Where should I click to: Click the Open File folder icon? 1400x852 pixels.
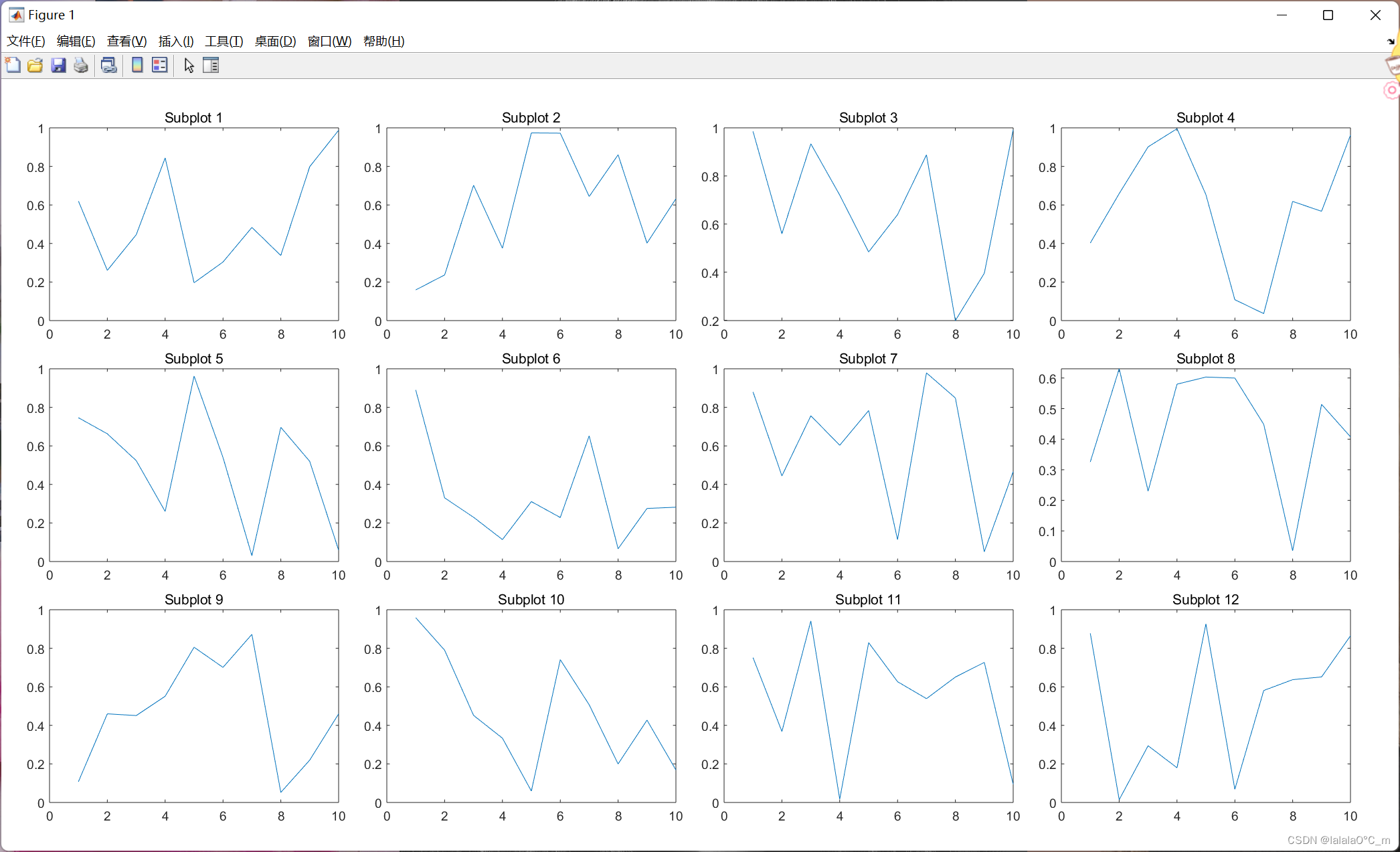point(35,65)
